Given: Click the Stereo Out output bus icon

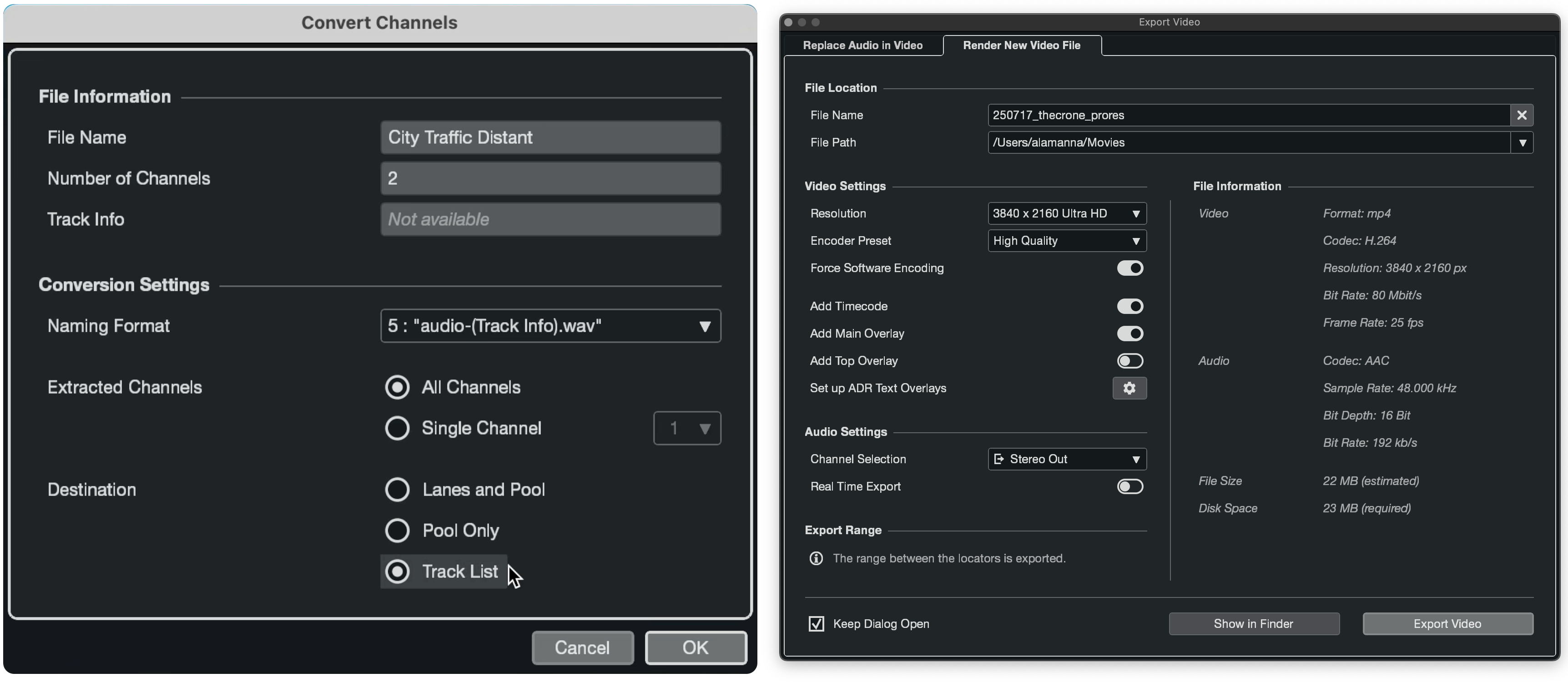Looking at the screenshot, I should pos(999,459).
